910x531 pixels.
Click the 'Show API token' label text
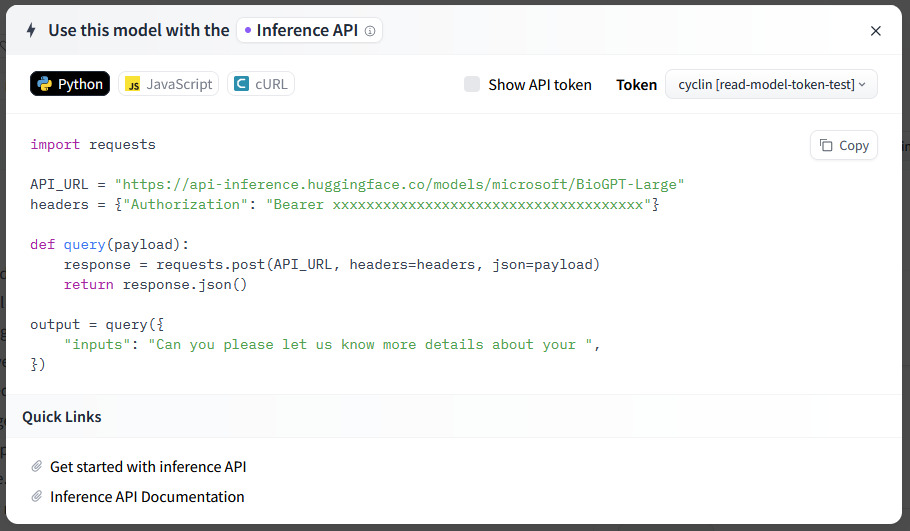point(540,85)
